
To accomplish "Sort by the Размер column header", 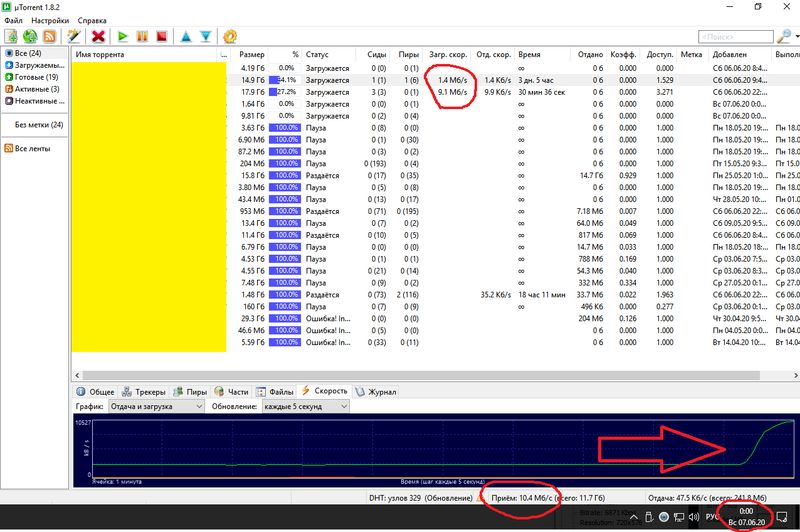I will pos(250,53).
